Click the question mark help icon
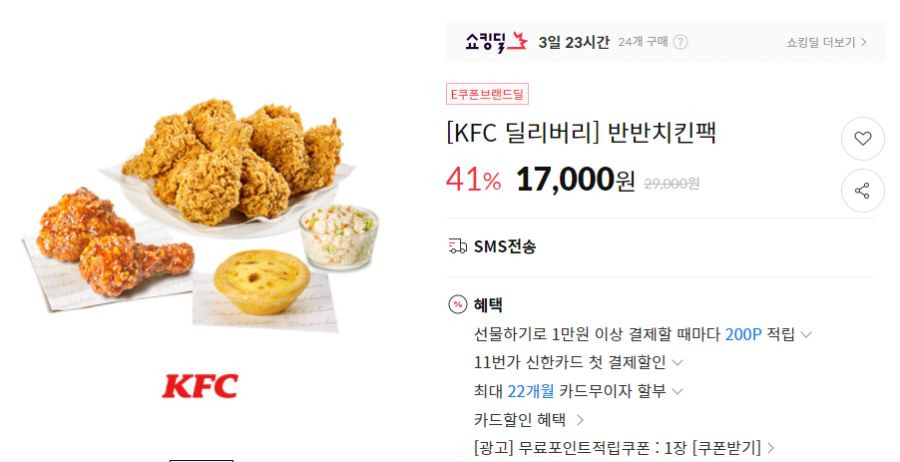Image resolution: width=900 pixels, height=462 pixels. tap(680, 42)
